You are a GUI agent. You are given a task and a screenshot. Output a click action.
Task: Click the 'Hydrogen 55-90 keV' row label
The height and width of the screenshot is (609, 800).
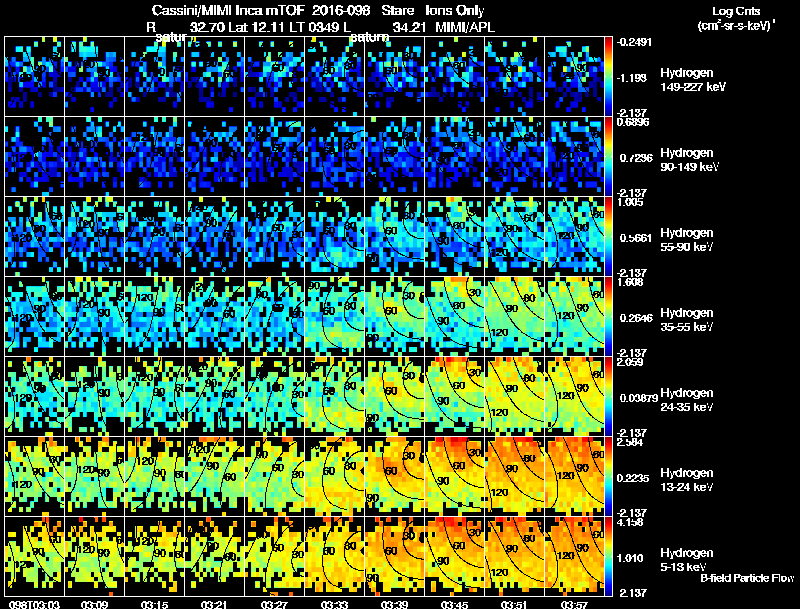pos(687,240)
